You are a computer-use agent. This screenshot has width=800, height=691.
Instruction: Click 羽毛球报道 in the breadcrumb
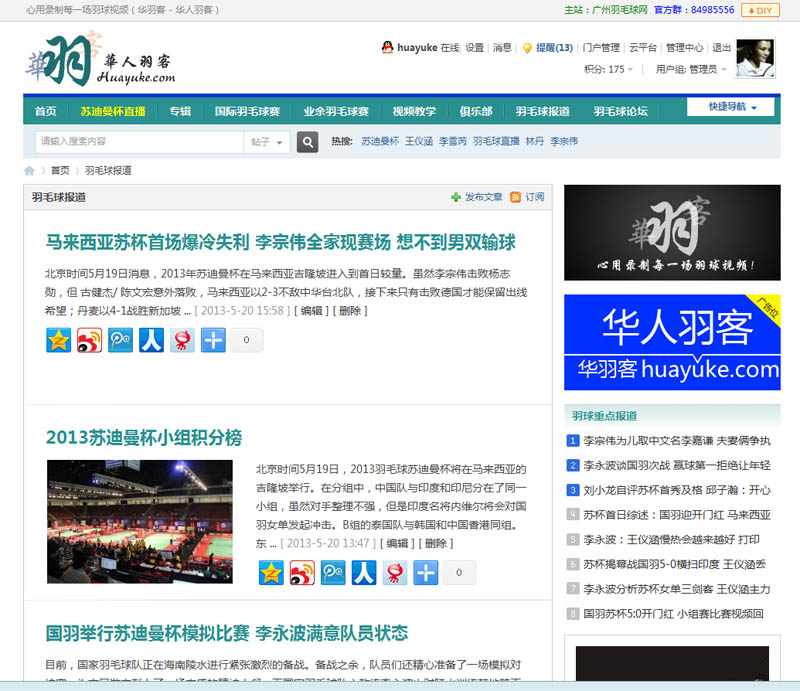click(108, 170)
